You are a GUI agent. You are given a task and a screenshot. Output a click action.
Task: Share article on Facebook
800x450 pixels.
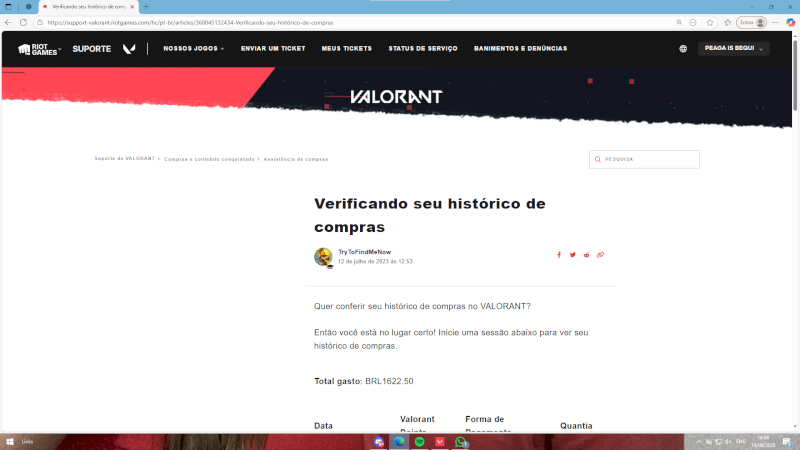tap(559, 255)
